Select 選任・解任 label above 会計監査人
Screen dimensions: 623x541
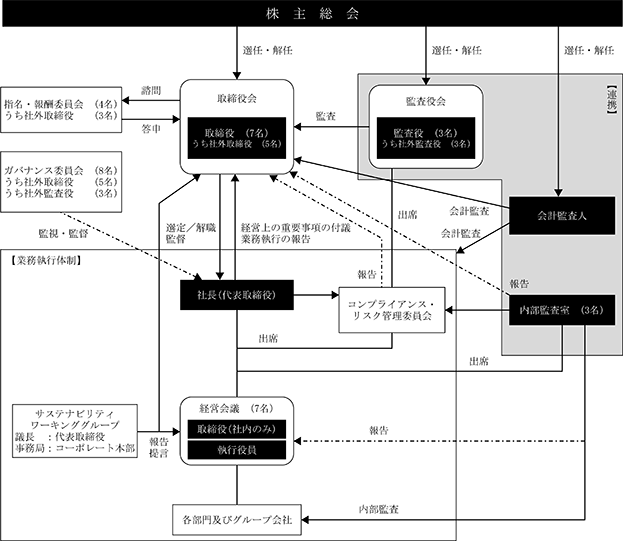coord(589,50)
